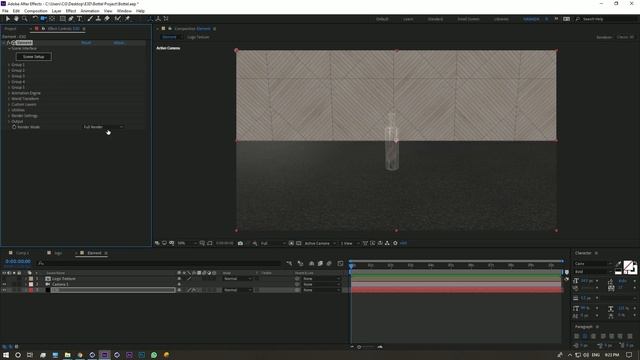Click the label color swatch of Logo Texture layer

[x=31, y=279]
